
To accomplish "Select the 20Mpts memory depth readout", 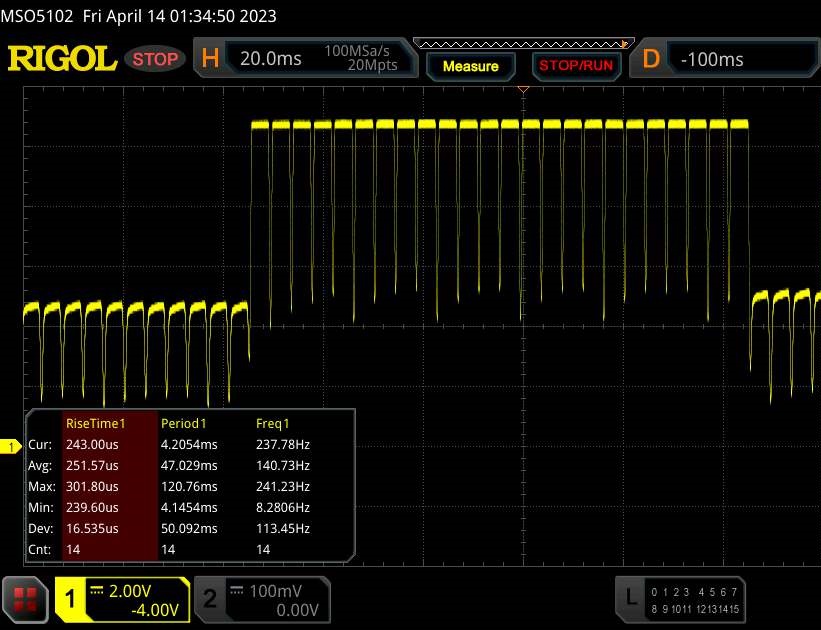I will coord(373,65).
